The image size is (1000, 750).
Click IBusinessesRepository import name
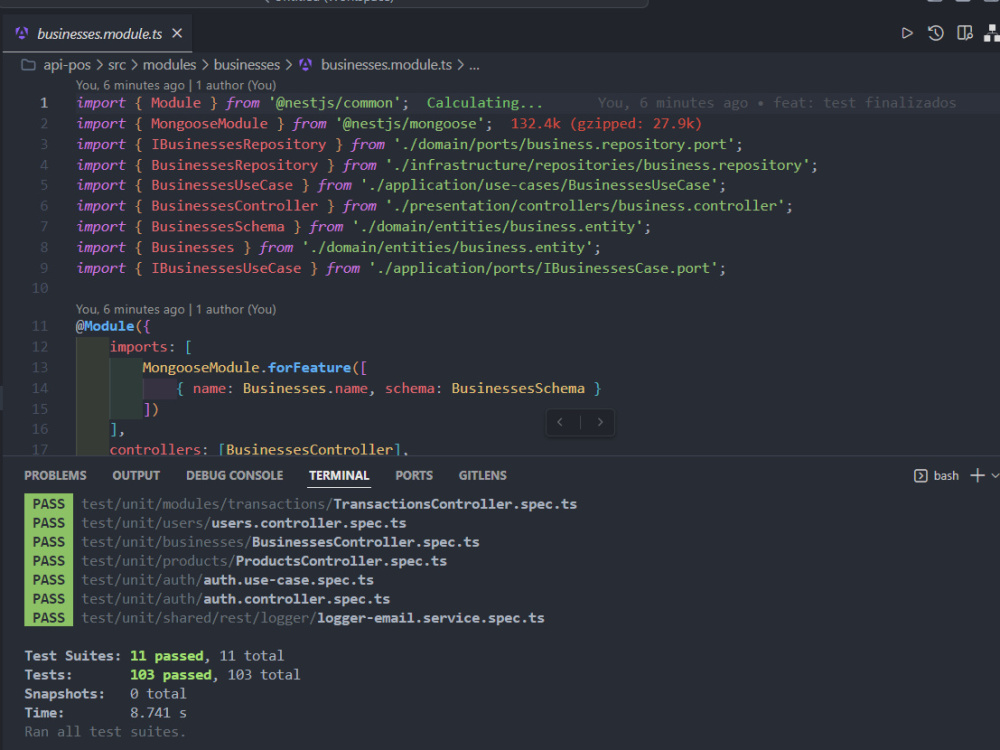pyautogui.click(x=238, y=144)
